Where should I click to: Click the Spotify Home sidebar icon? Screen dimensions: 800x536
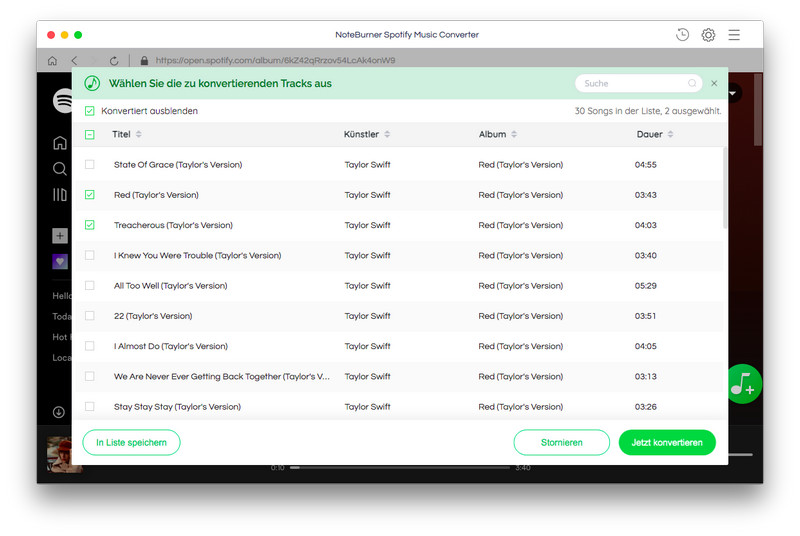[x=60, y=143]
